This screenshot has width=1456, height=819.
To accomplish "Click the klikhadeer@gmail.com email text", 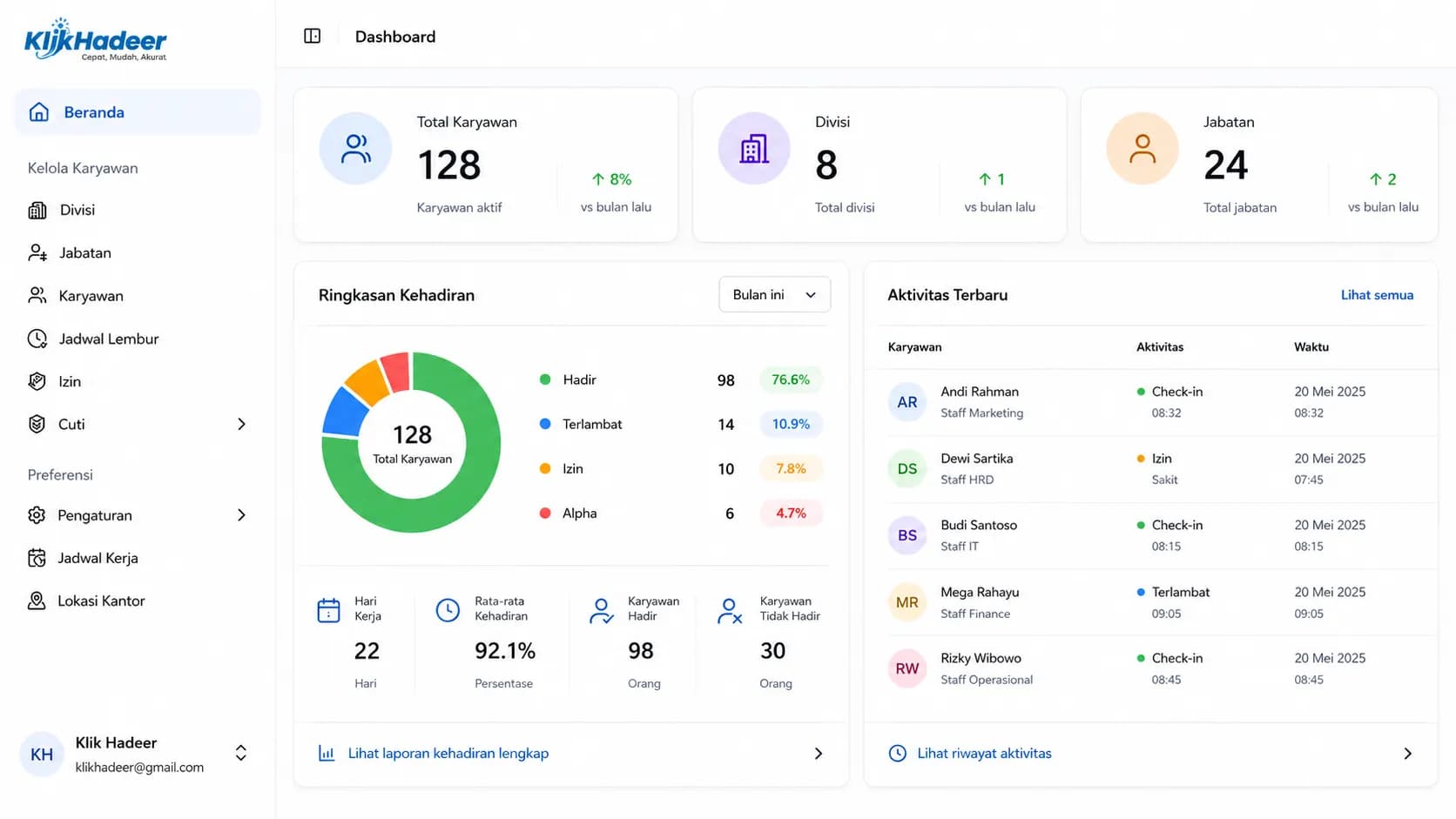I will click(x=139, y=767).
